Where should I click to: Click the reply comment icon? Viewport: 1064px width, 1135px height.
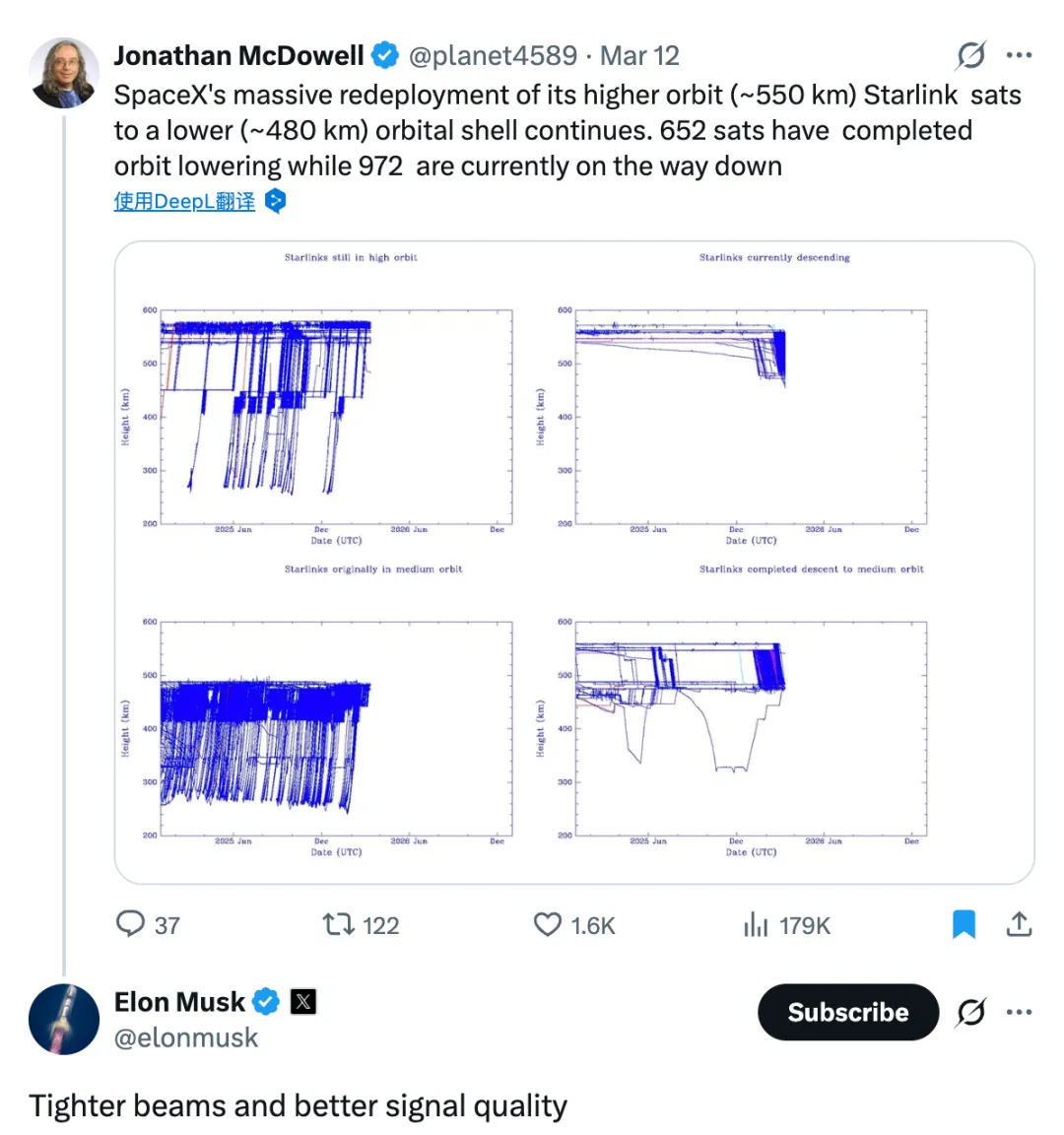pyautogui.click(x=130, y=924)
